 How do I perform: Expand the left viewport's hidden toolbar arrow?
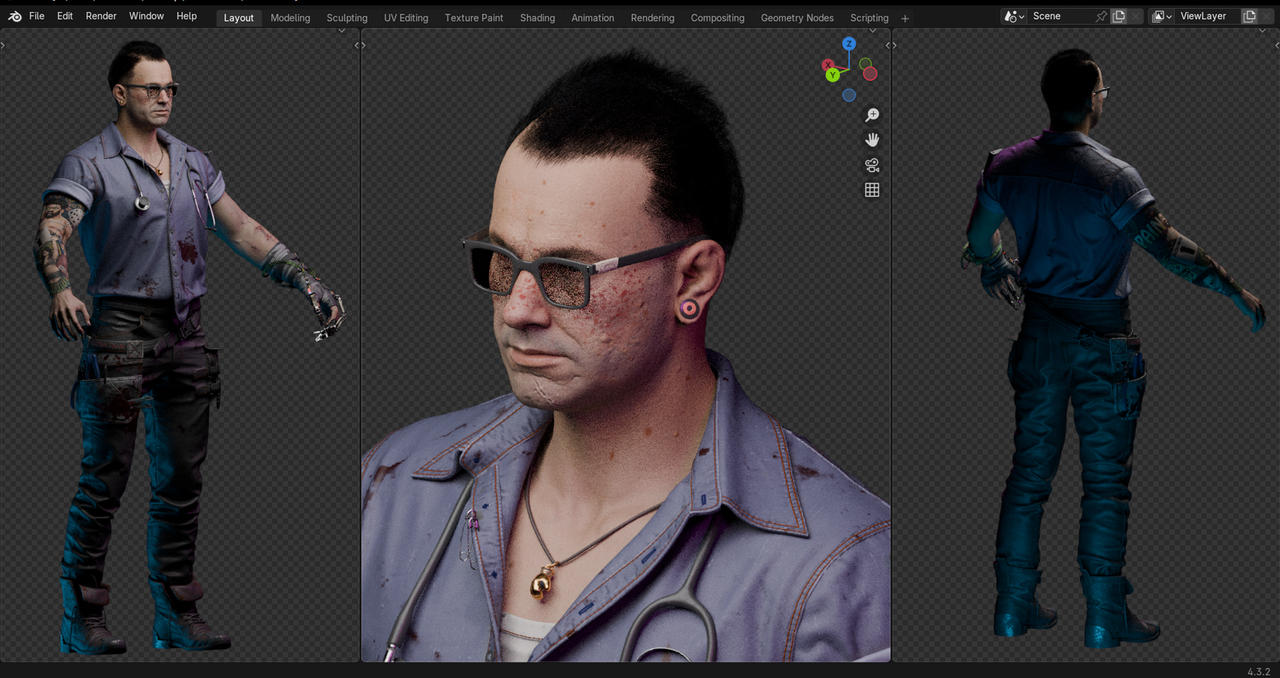click(x=3, y=44)
